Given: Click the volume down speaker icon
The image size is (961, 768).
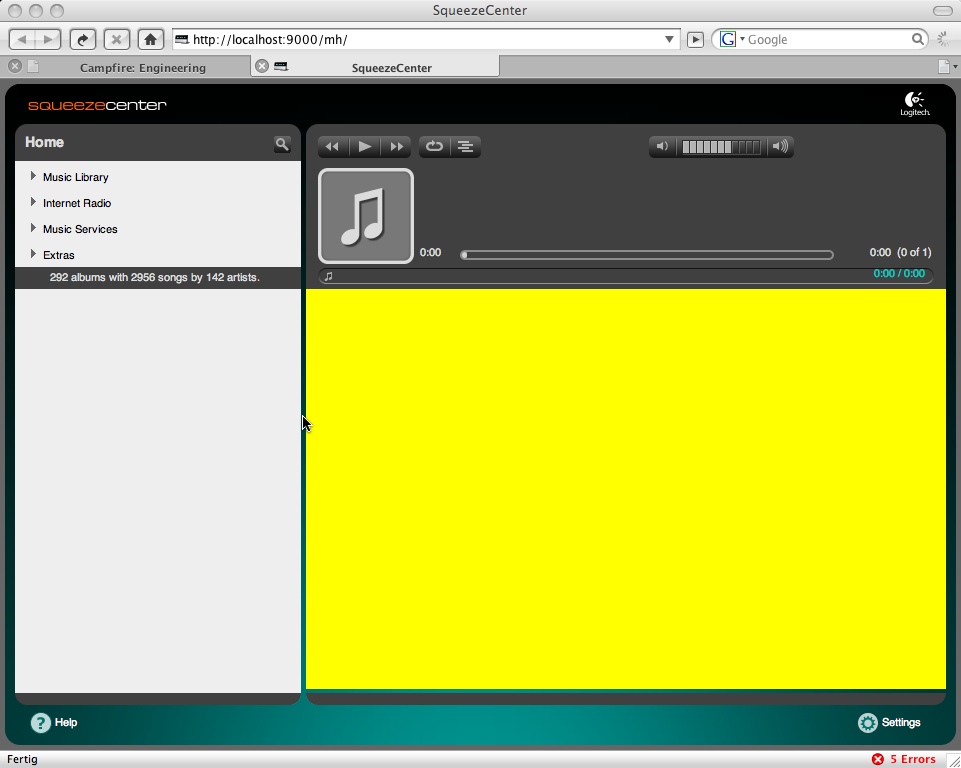Looking at the screenshot, I should click(x=662, y=147).
